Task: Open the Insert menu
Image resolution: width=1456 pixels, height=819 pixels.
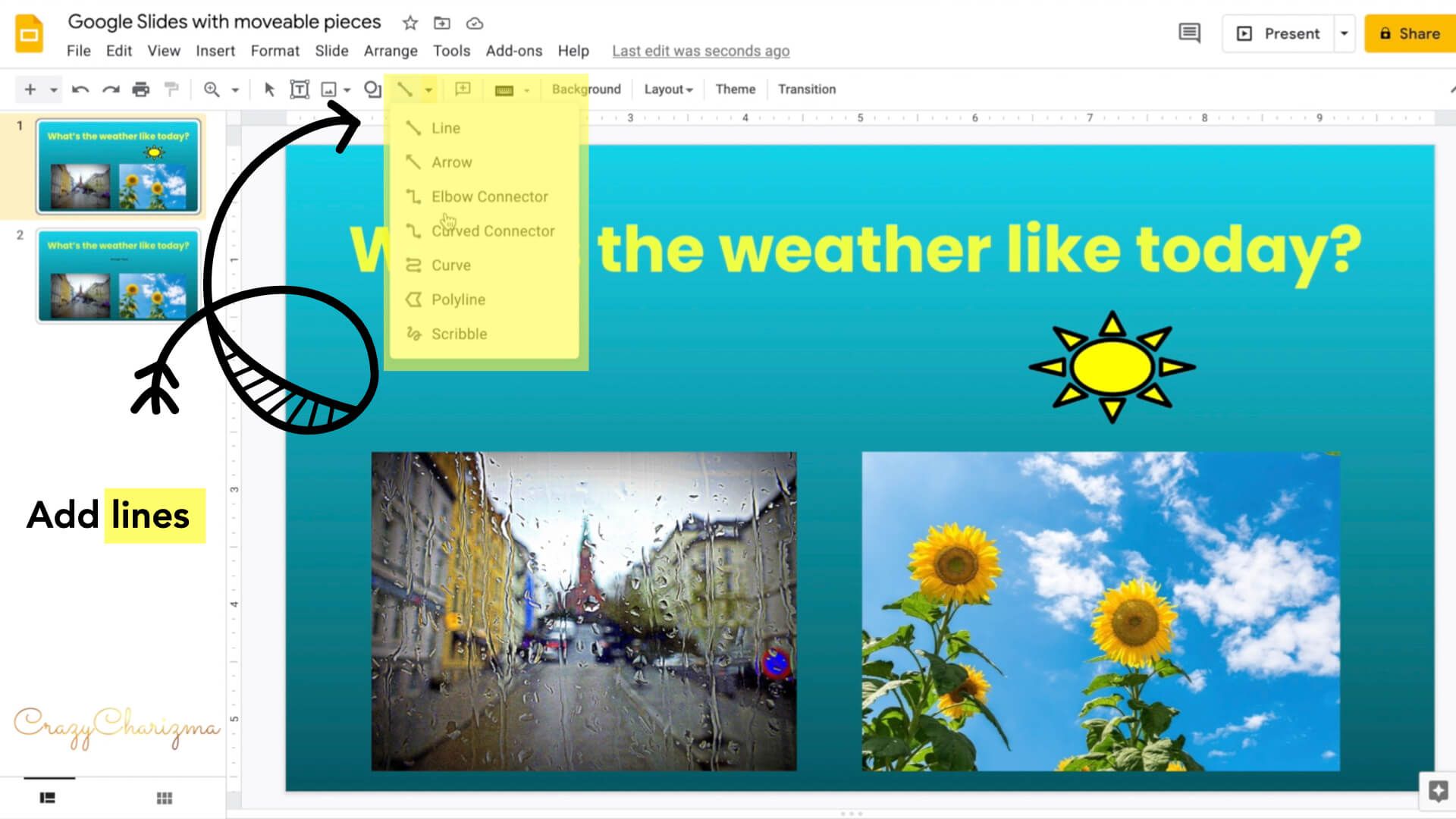Action: [215, 51]
